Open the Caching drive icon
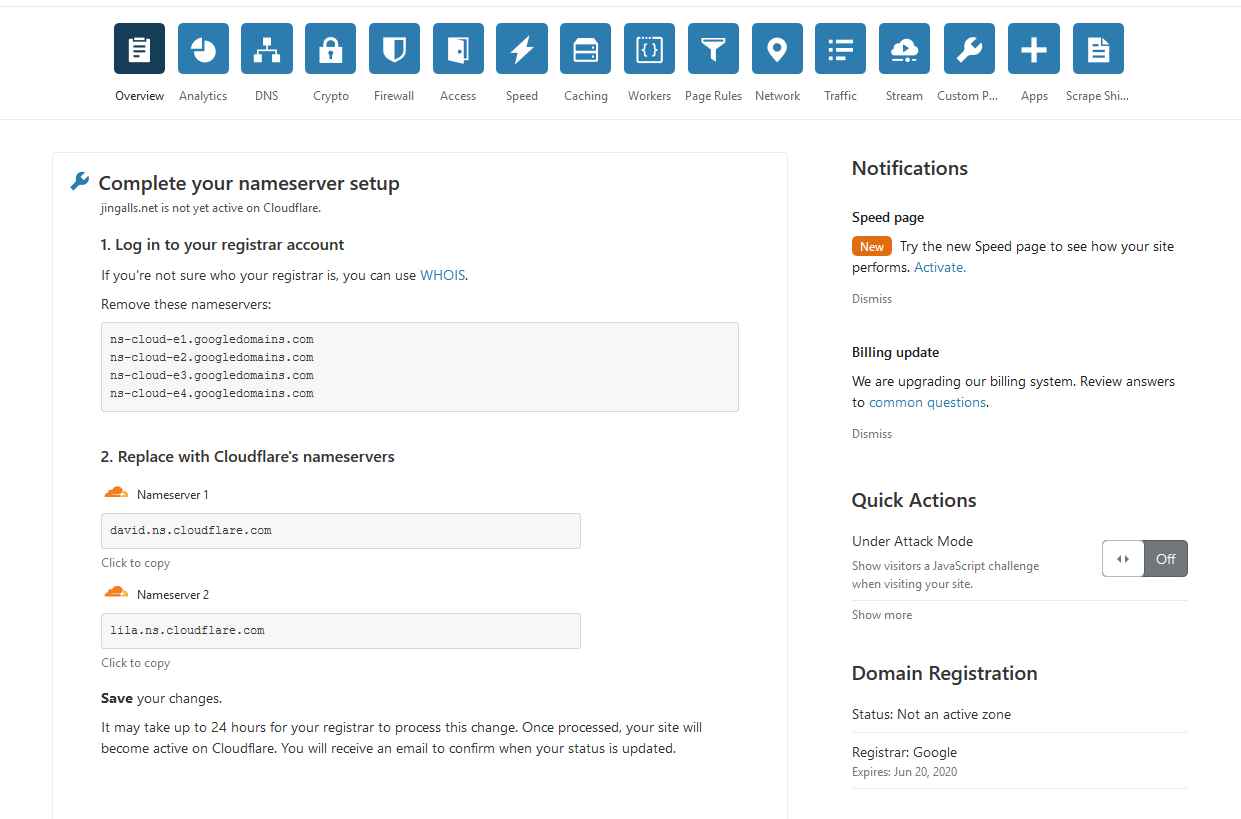The height and width of the screenshot is (819, 1241). 586,49
